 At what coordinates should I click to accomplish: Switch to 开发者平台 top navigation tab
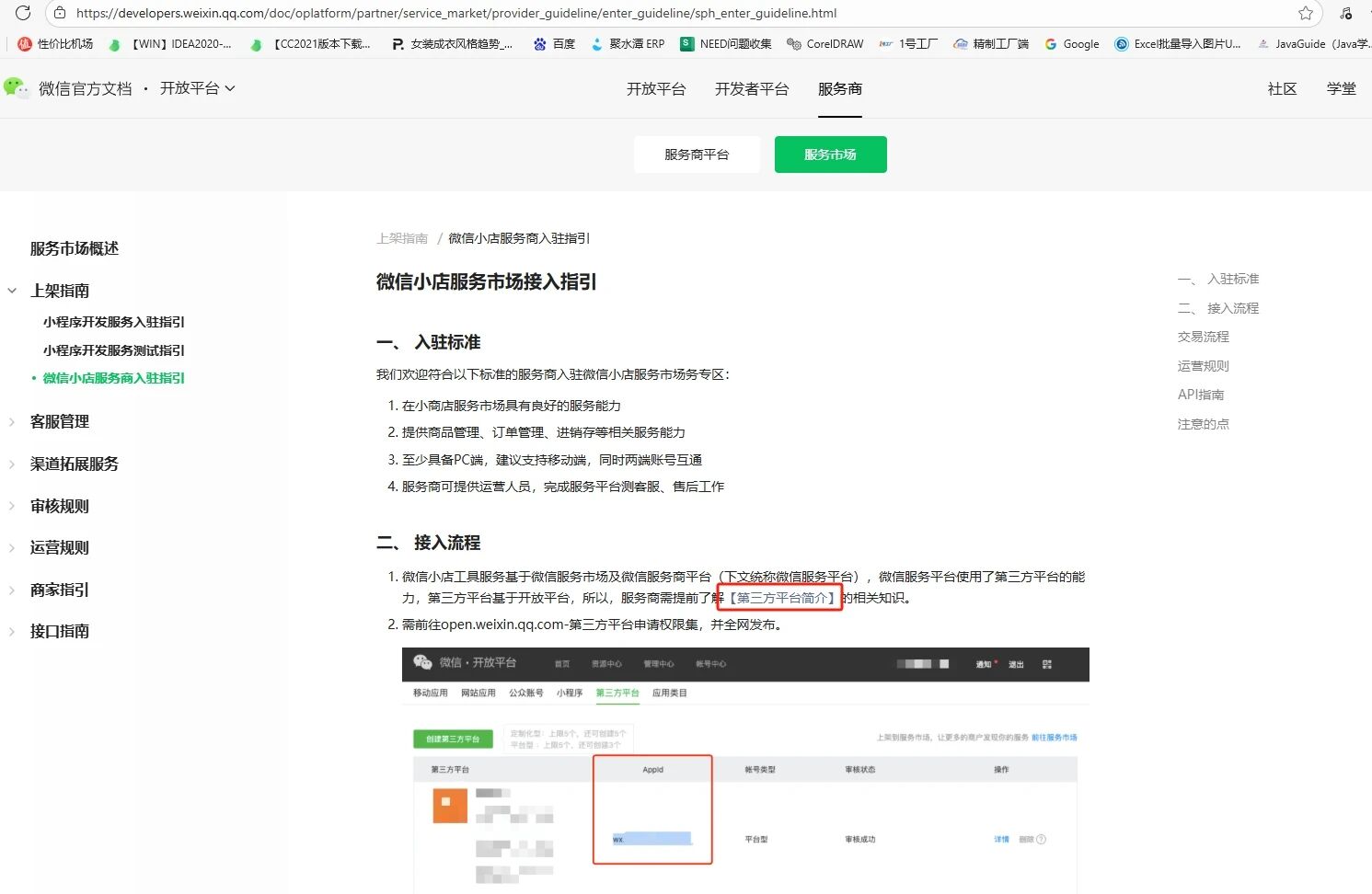pos(752,89)
